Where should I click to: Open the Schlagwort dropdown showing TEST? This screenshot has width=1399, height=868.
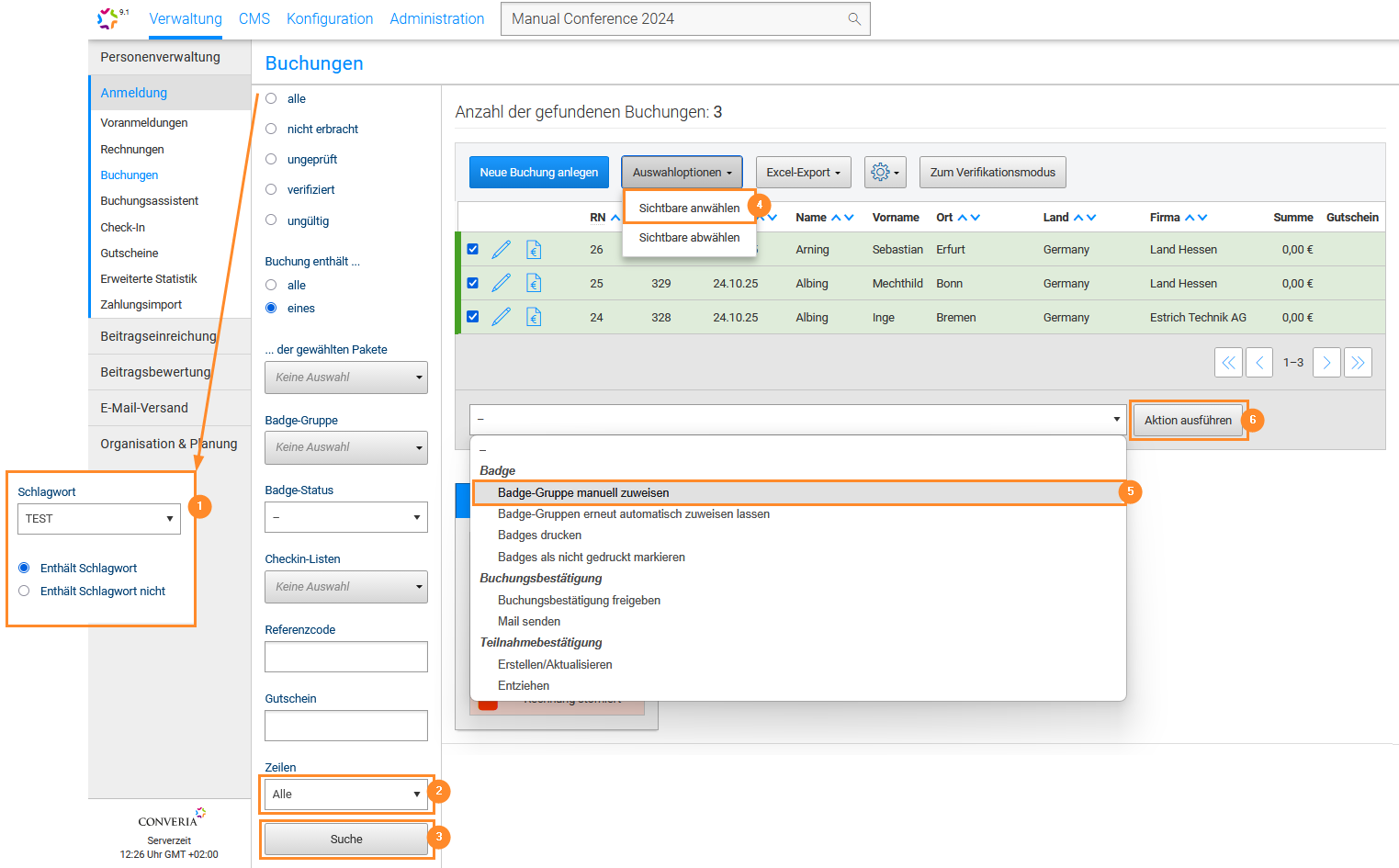coord(99,519)
